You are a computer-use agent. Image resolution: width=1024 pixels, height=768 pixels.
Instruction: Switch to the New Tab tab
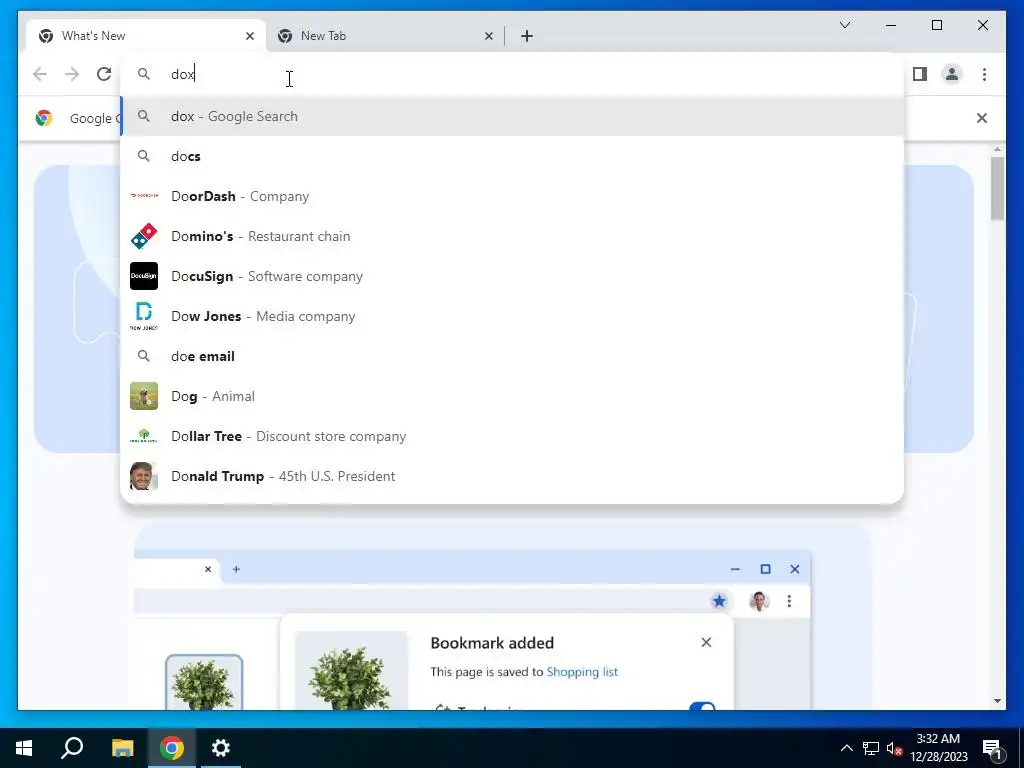pos(385,36)
